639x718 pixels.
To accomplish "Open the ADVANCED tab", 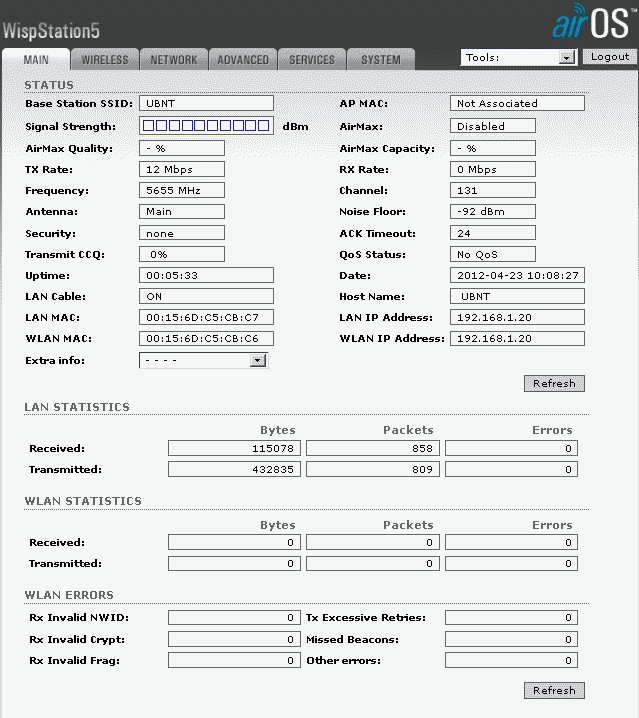I will coord(243,60).
